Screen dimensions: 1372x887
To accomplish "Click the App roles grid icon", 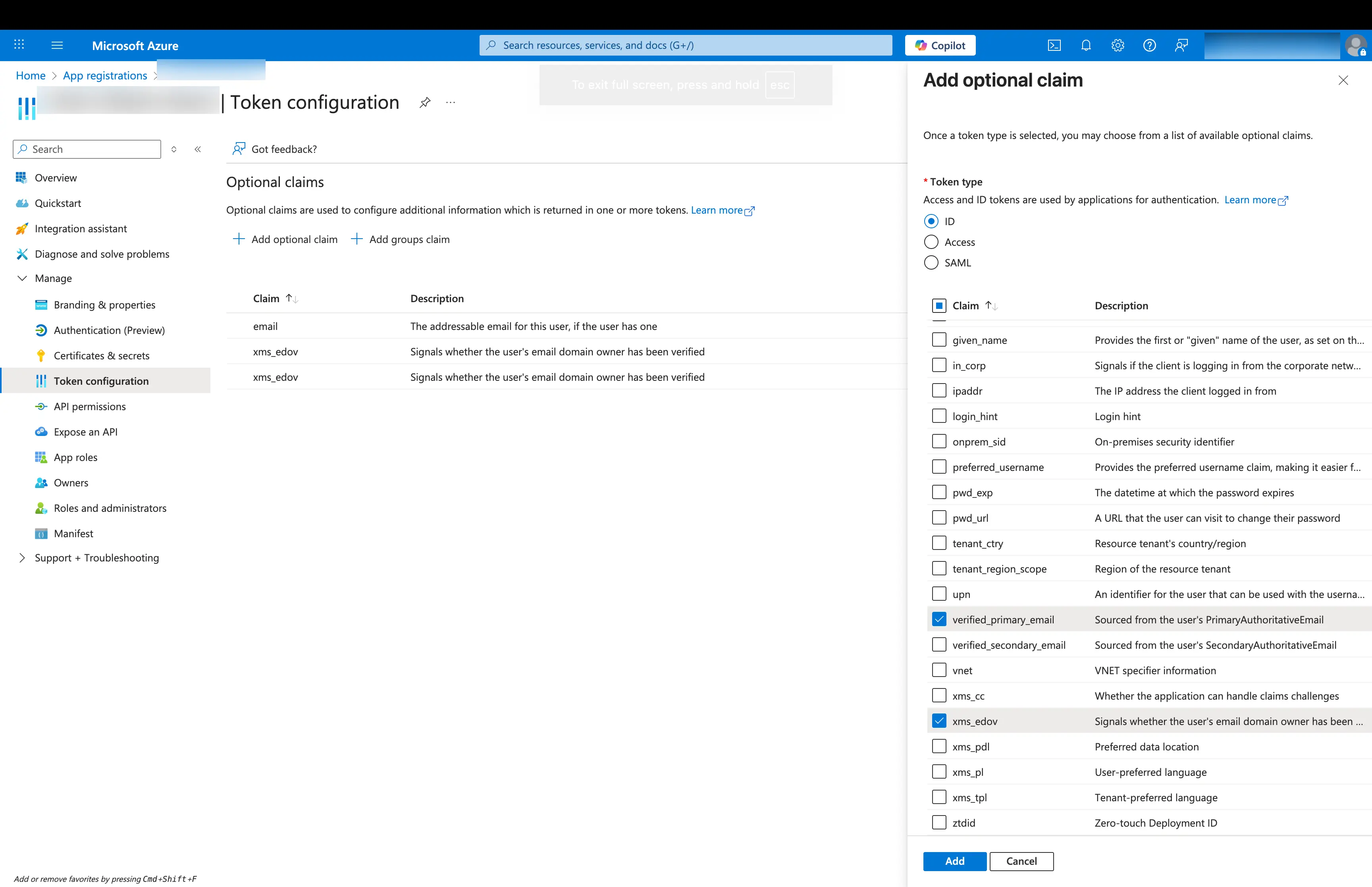I will pos(41,457).
